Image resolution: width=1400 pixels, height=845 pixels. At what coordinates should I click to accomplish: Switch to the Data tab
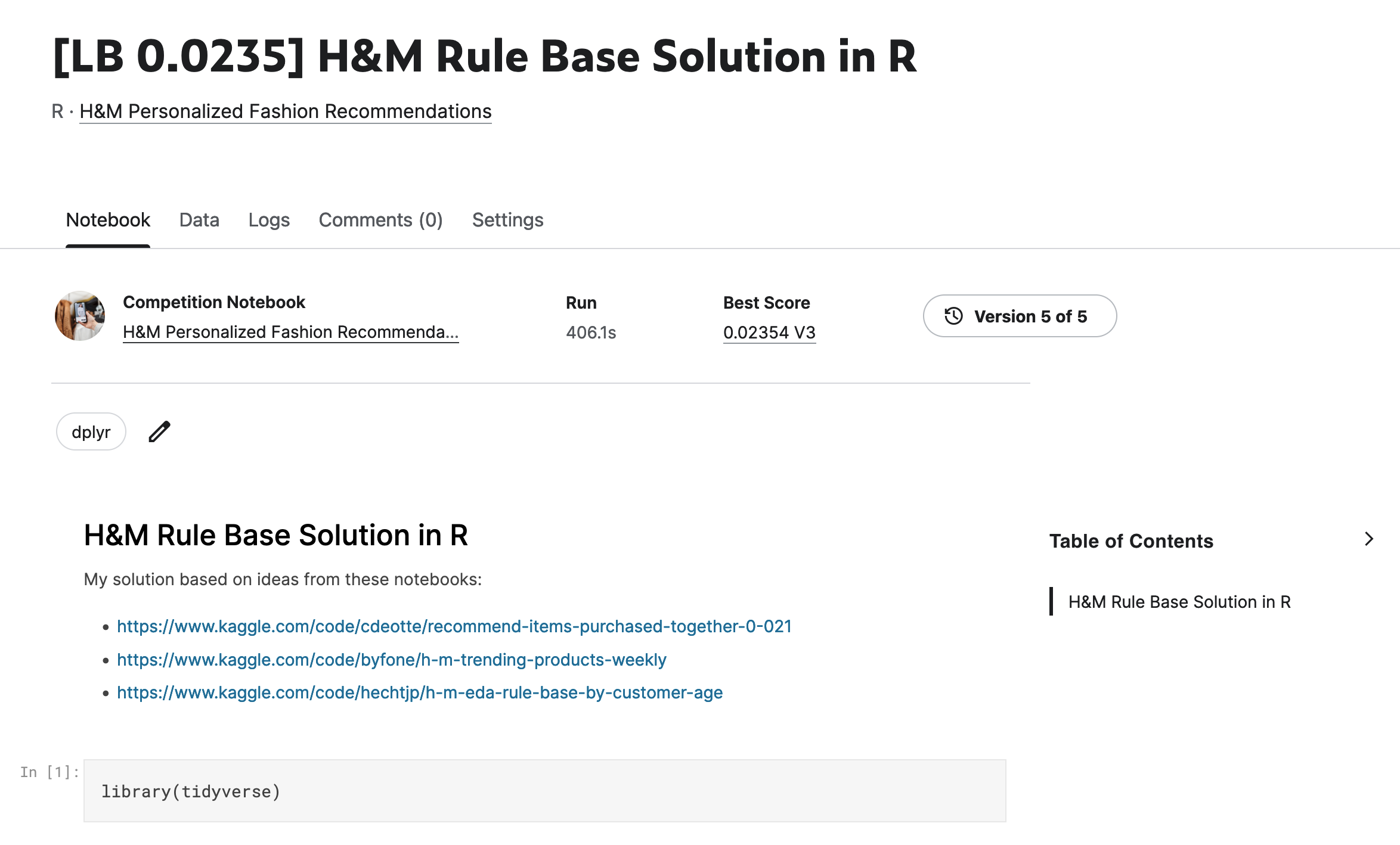pyautogui.click(x=199, y=220)
